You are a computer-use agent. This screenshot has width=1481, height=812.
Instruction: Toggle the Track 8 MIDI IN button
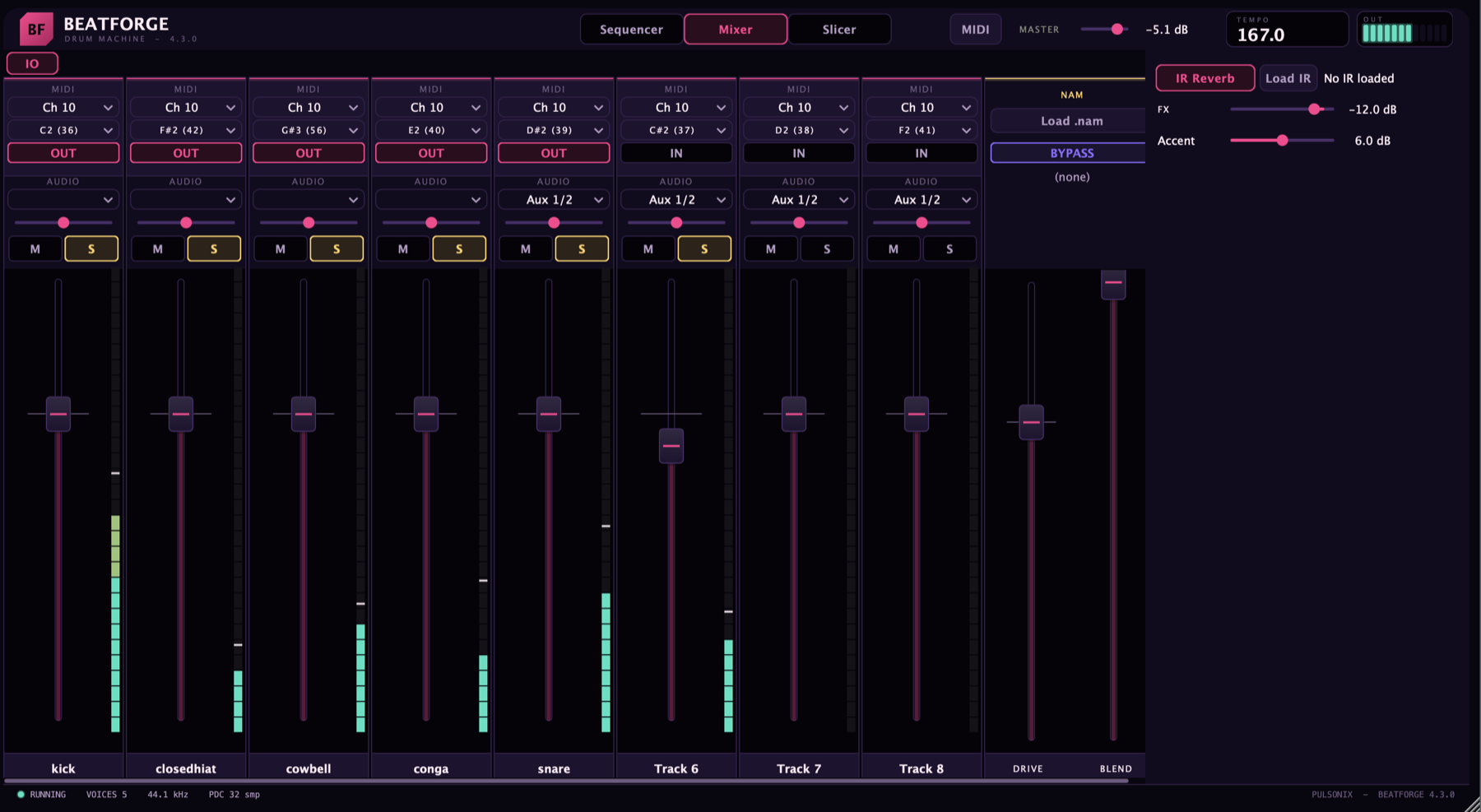922,153
